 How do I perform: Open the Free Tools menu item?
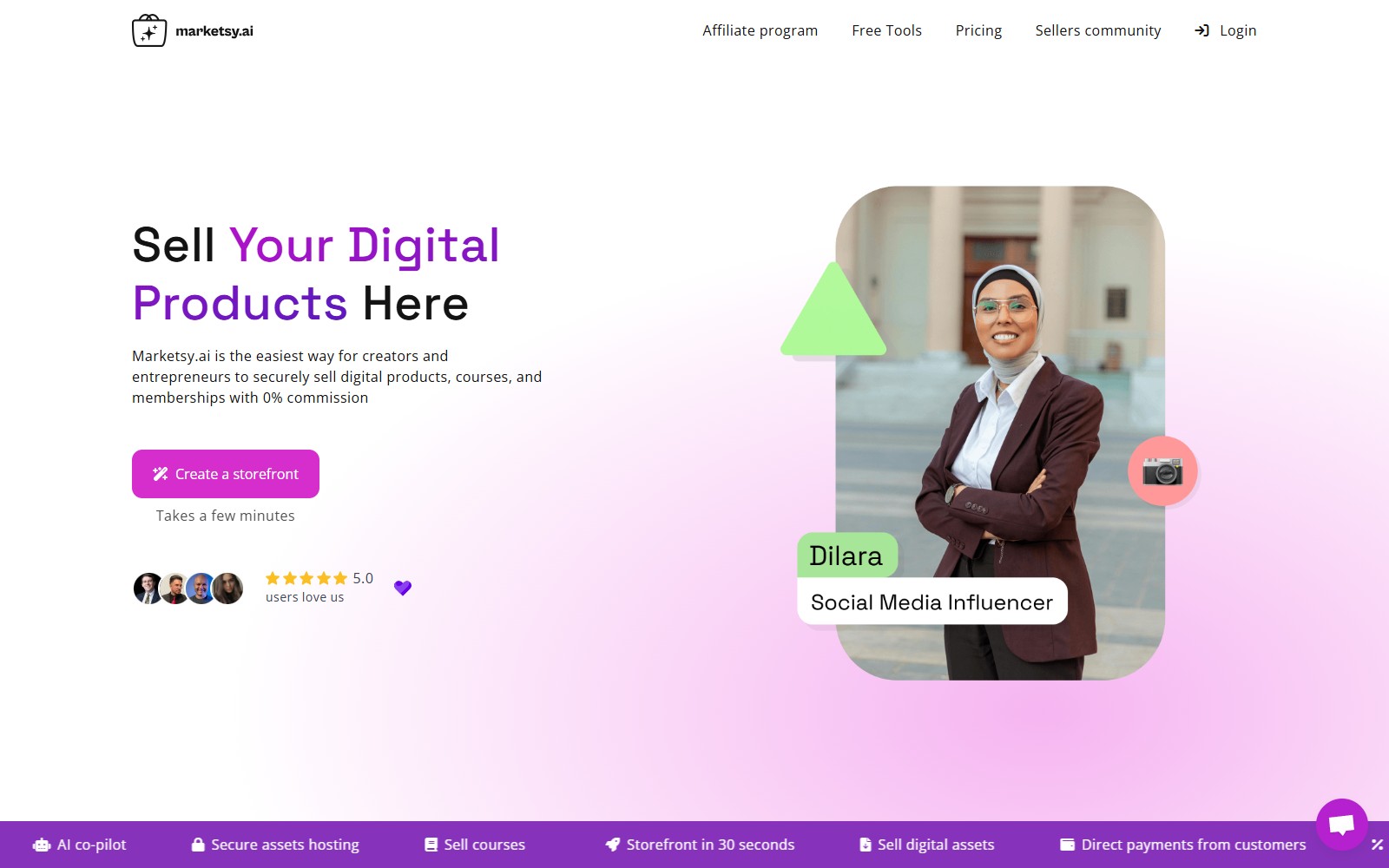[886, 30]
